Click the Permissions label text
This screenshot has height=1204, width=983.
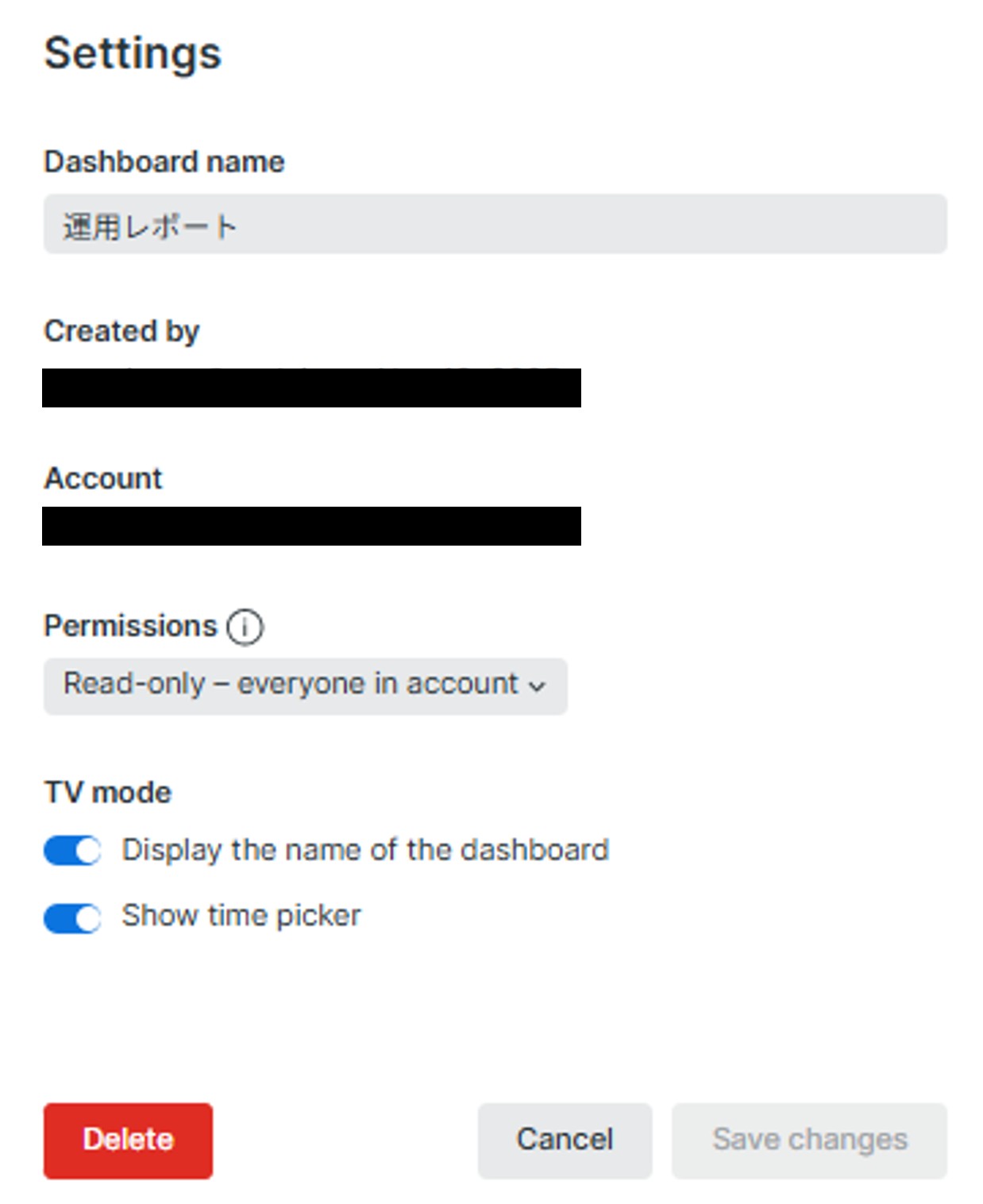[130, 626]
